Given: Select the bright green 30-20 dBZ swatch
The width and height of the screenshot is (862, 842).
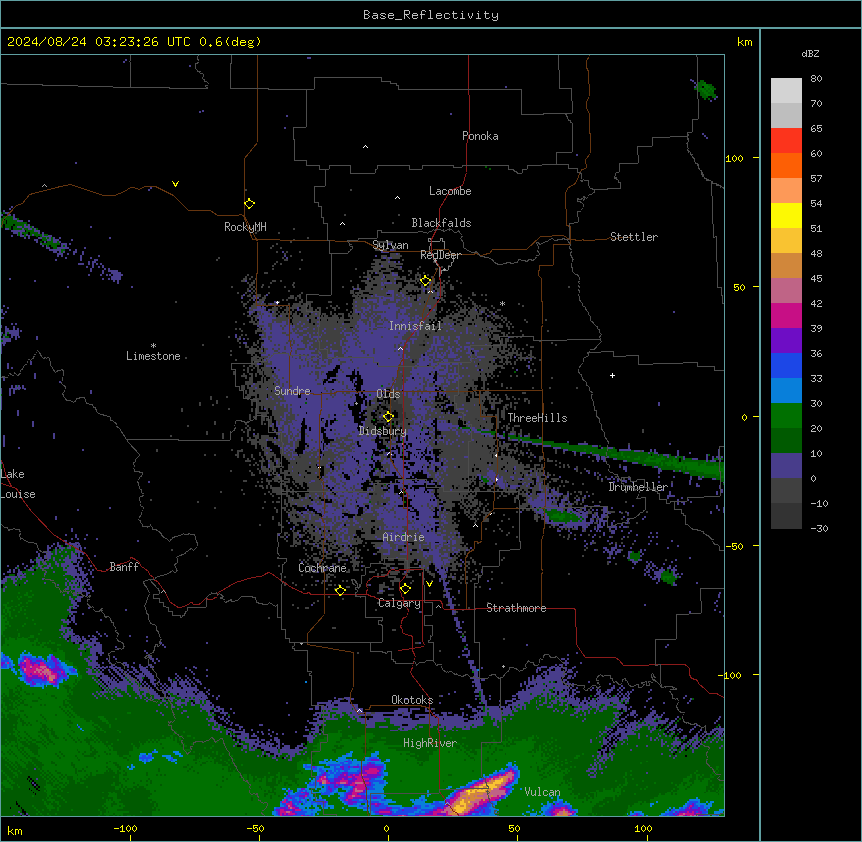Looking at the screenshot, I should [x=786, y=416].
